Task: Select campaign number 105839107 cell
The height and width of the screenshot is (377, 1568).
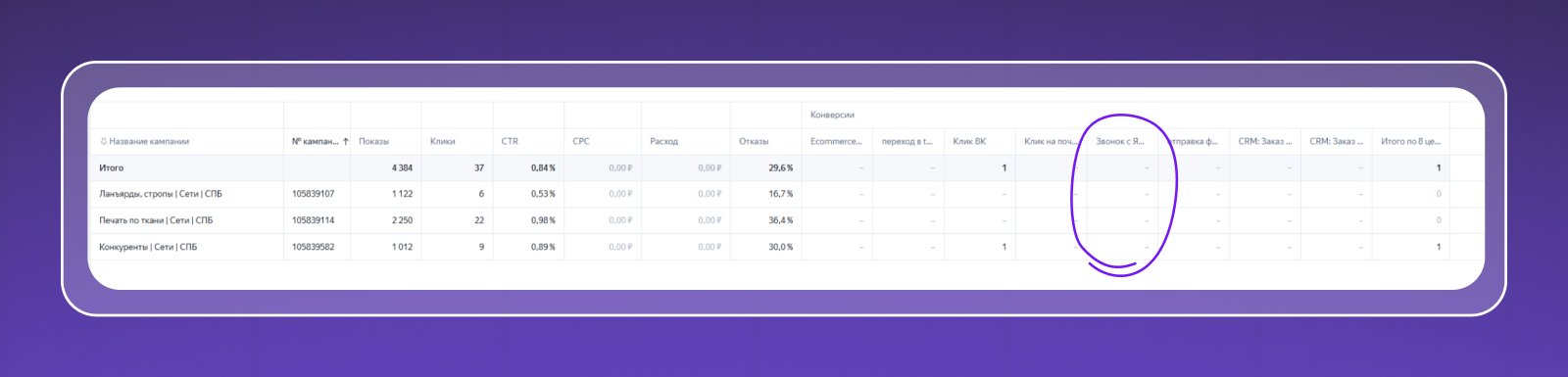Action: (313, 194)
